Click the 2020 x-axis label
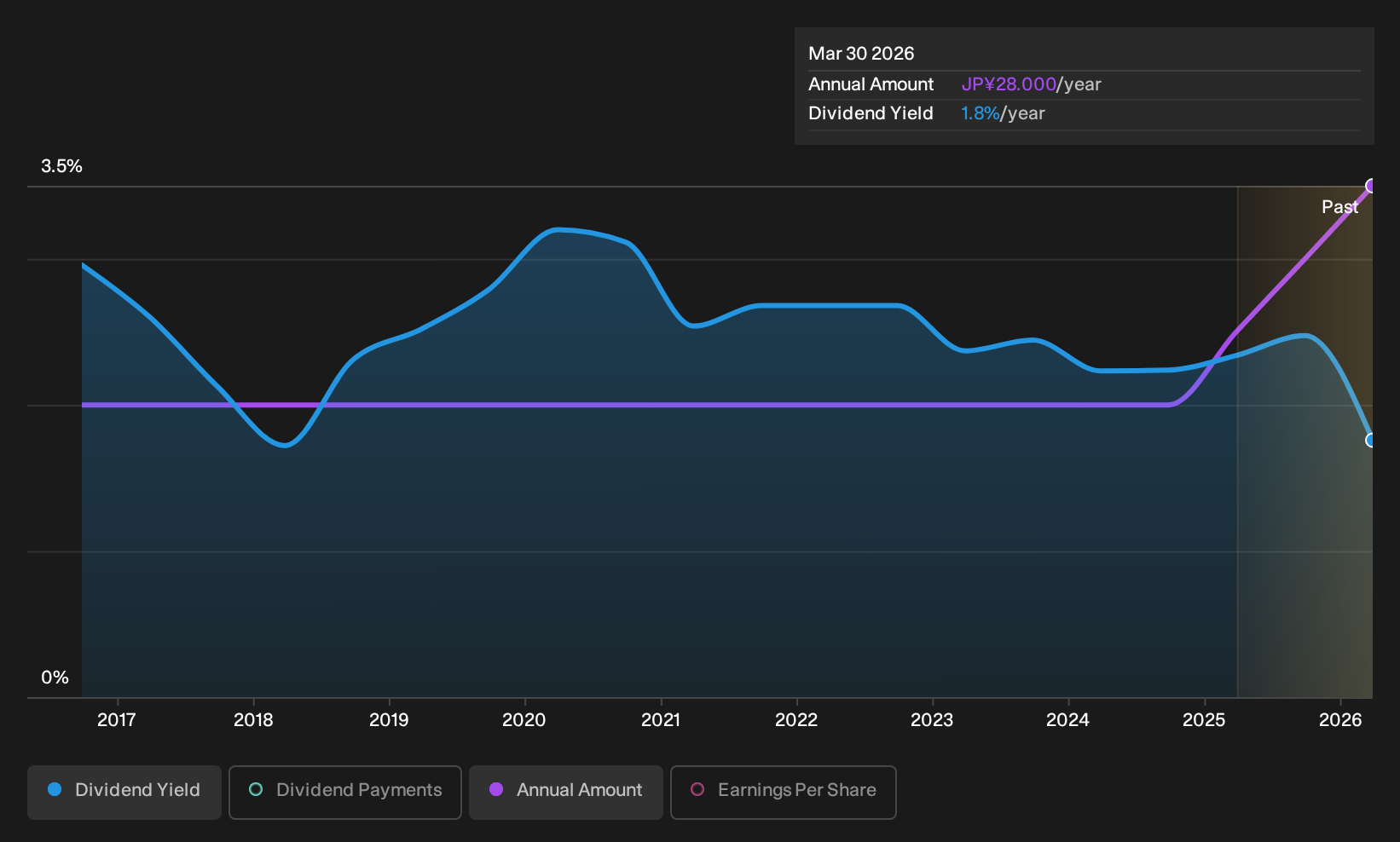The height and width of the screenshot is (842, 1400). pos(524,720)
